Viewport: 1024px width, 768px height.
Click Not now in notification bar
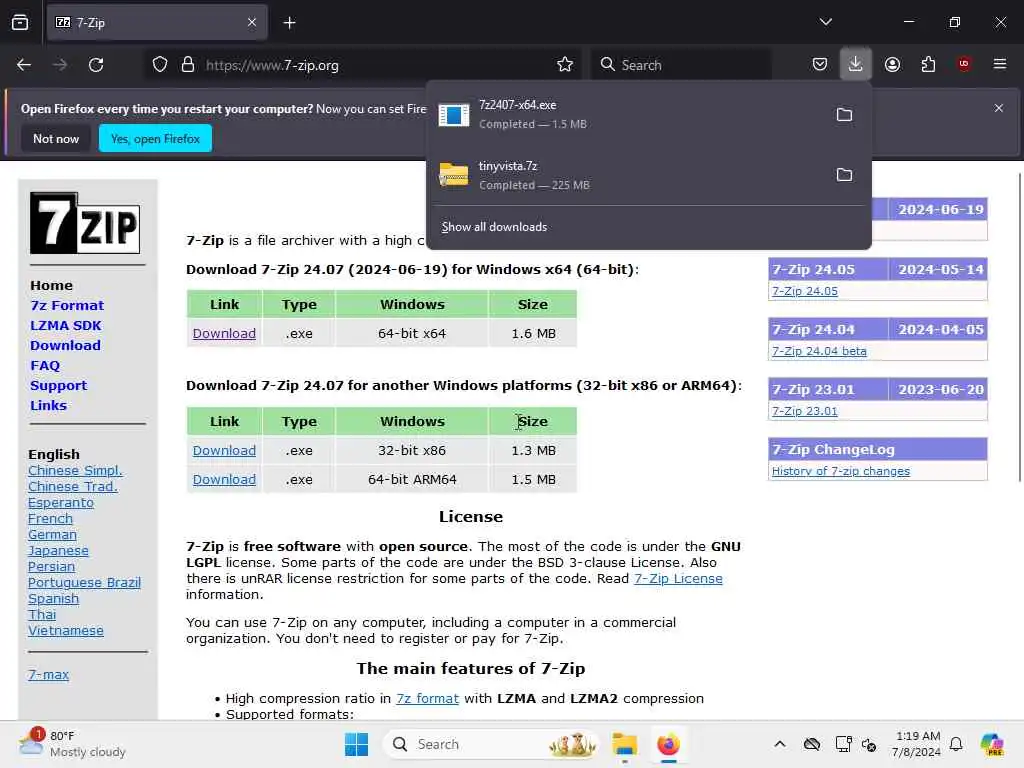pos(56,138)
